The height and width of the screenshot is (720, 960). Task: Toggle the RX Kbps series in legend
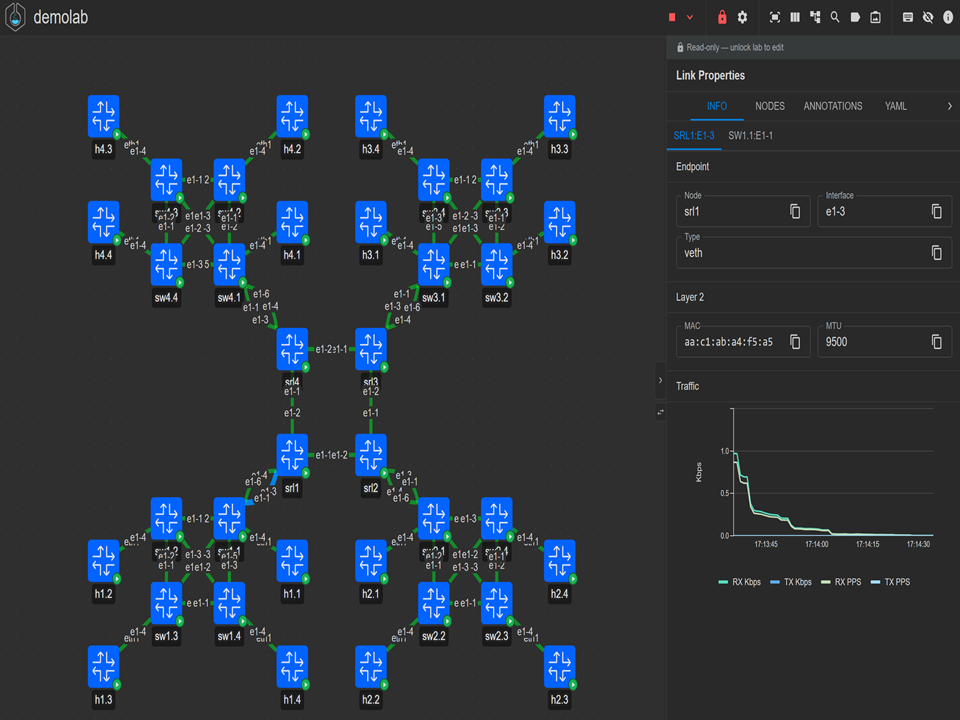740,582
